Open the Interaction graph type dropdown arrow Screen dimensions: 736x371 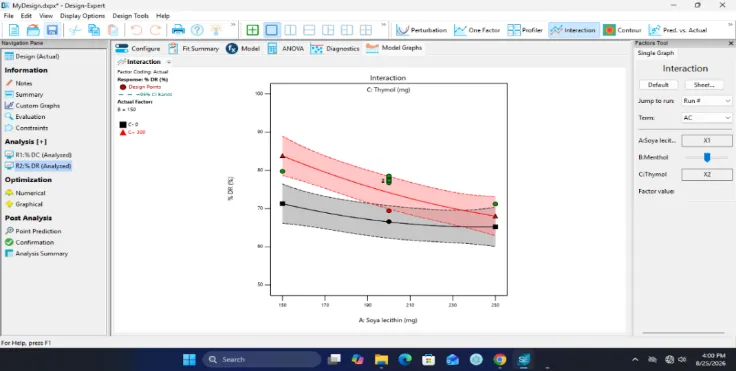pyautogui.click(x=169, y=62)
